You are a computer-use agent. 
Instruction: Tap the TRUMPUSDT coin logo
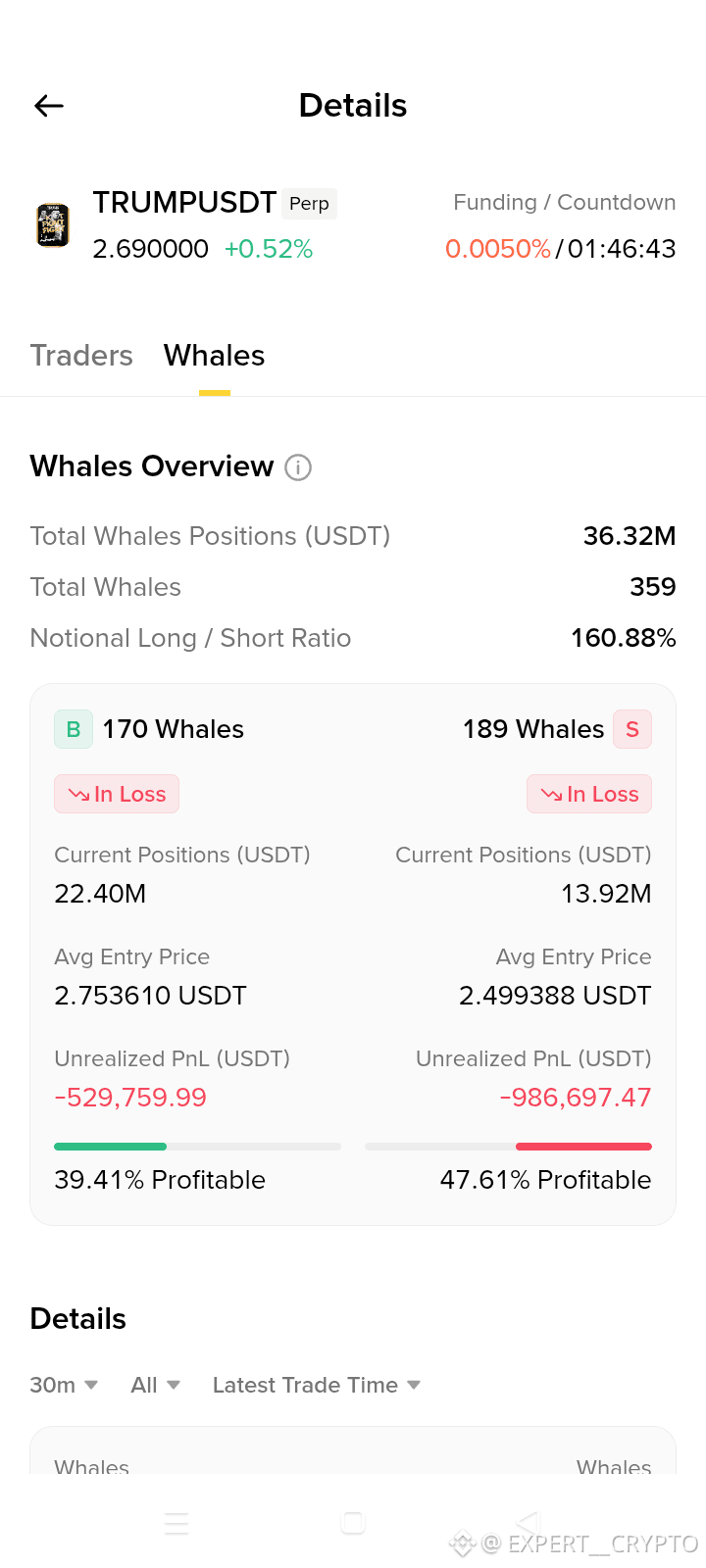53,225
